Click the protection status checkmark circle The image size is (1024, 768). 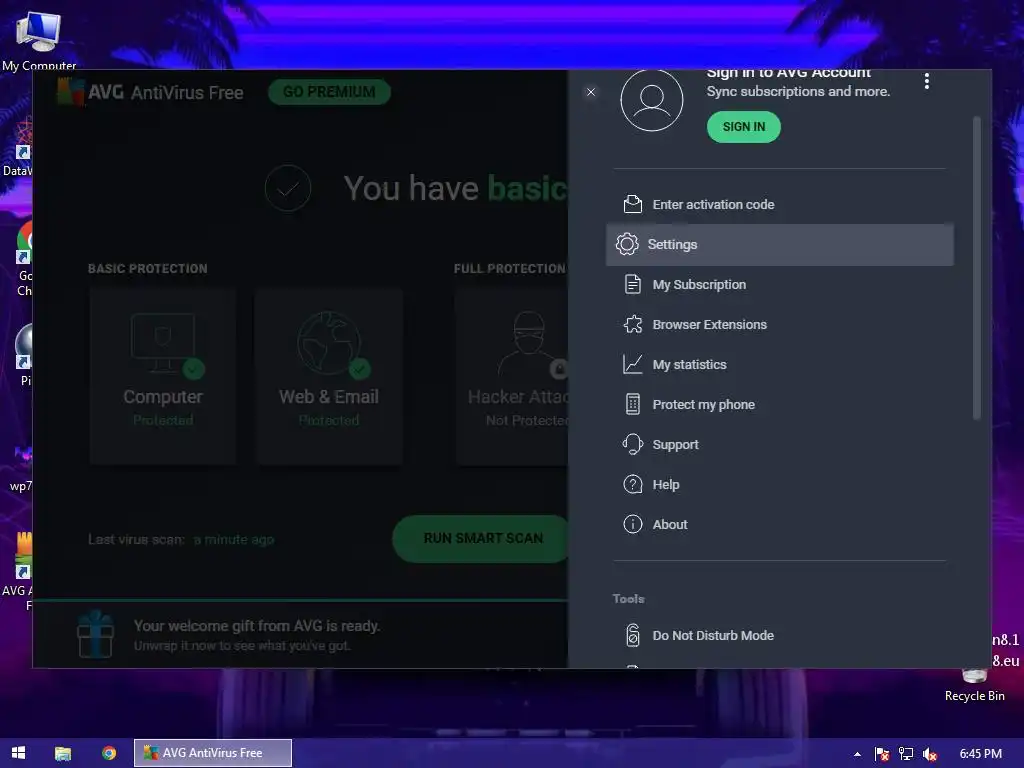click(x=288, y=188)
